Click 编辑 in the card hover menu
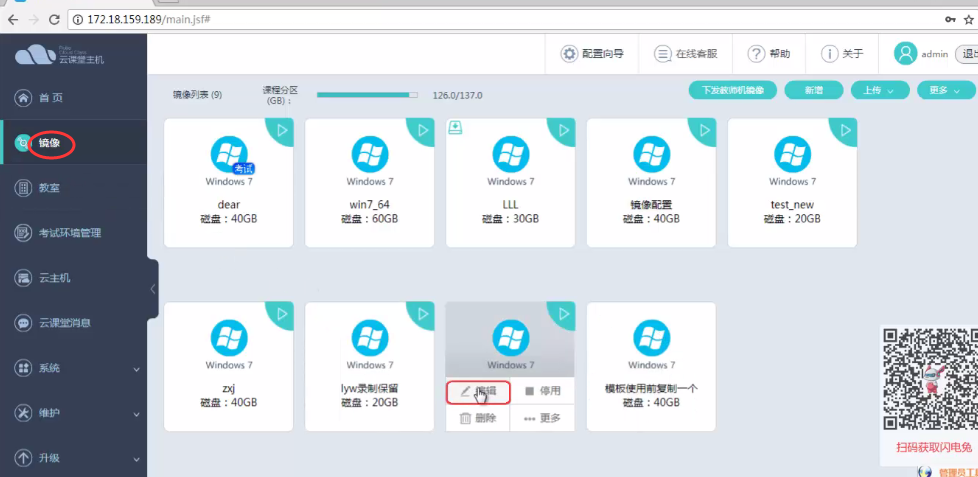 [x=478, y=392]
